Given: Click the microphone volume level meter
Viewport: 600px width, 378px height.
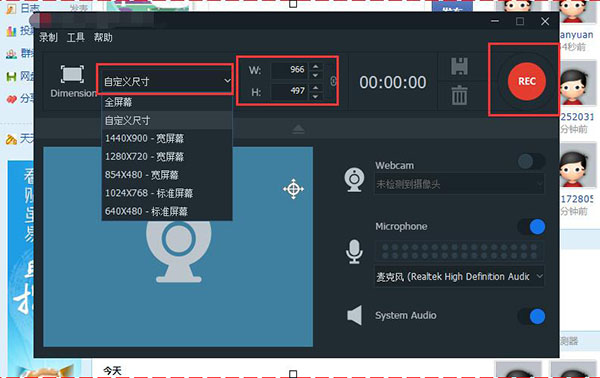Looking at the screenshot, I should coord(459,251).
